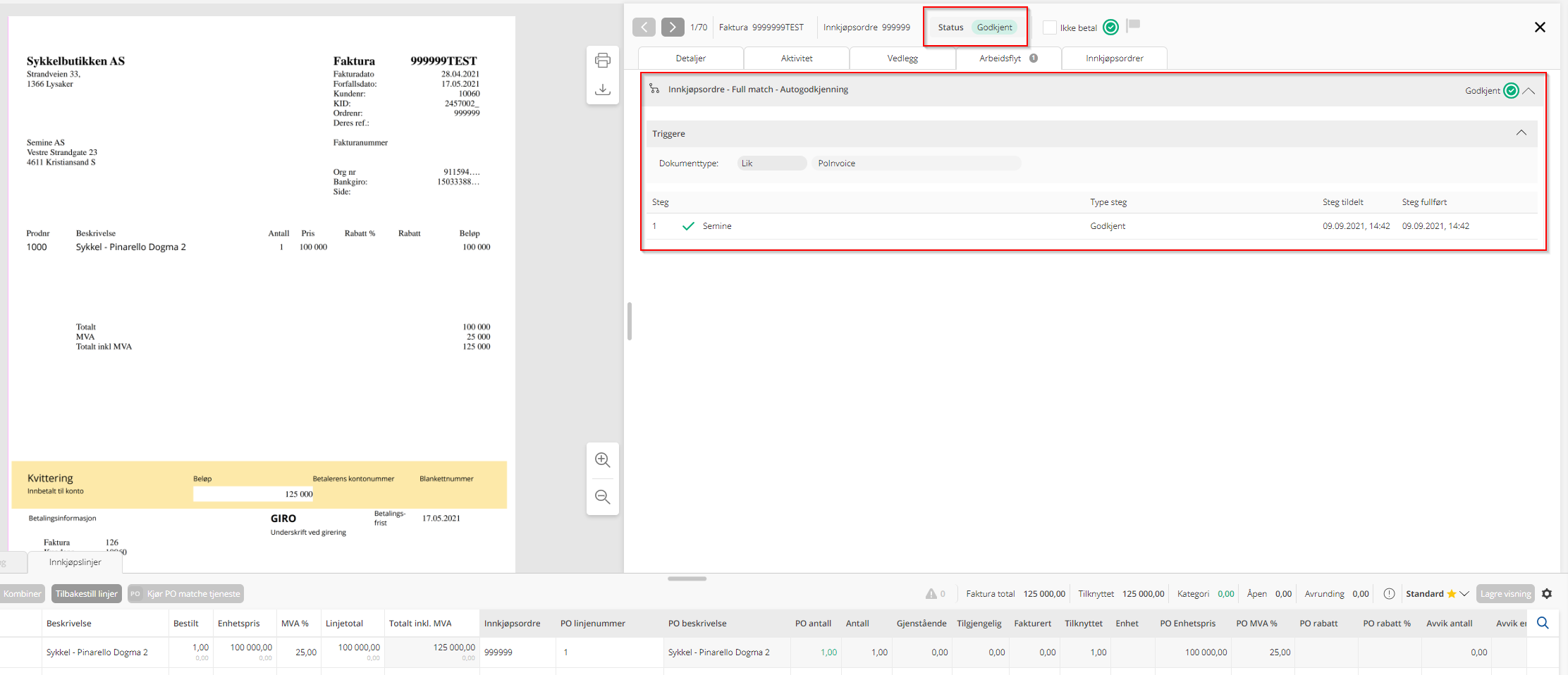Click the info icon beside Avrunding
The width and height of the screenshot is (1568, 675).
point(1389,594)
